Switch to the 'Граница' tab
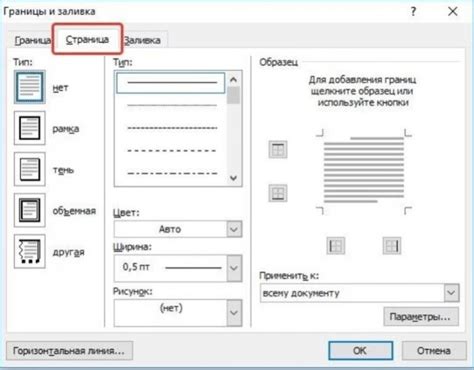This screenshot has height=370, width=474. pyautogui.click(x=32, y=41)
